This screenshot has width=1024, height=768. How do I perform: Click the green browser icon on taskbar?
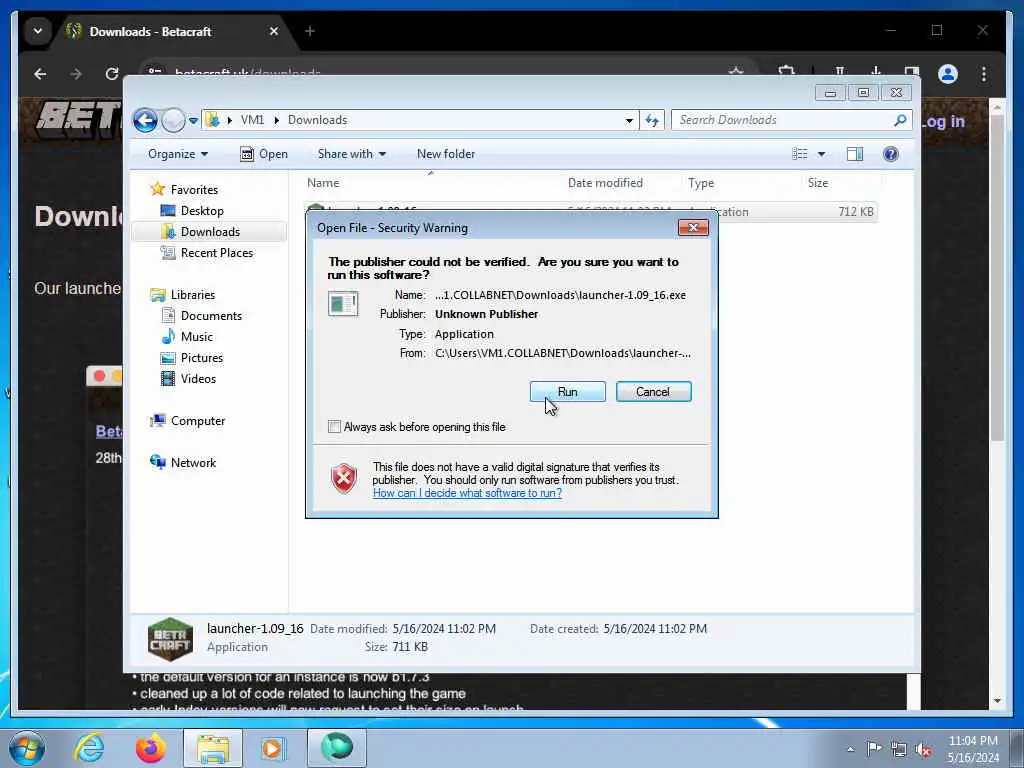coord(337,748)
